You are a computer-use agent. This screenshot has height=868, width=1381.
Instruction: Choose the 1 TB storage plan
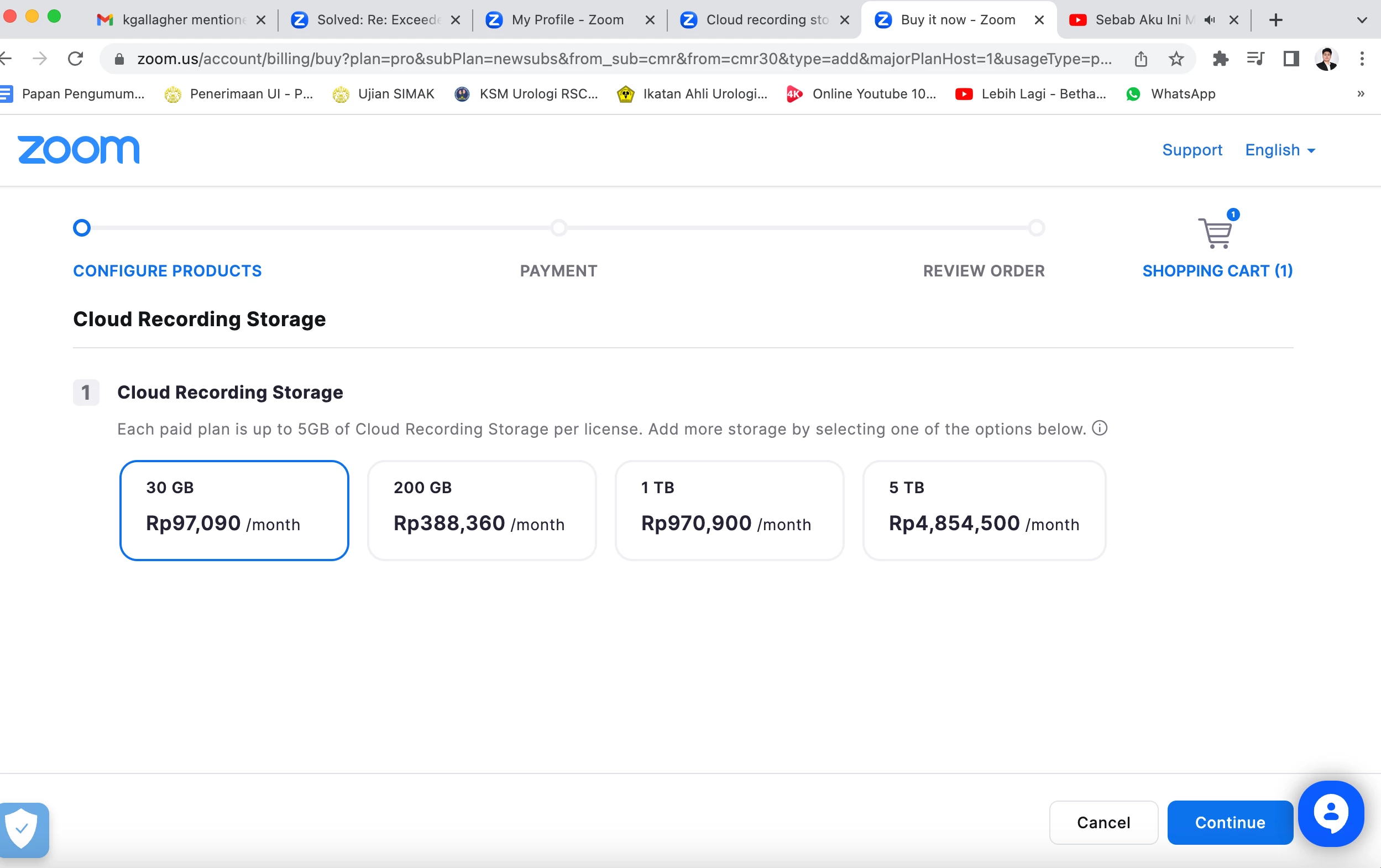(729, 510)
